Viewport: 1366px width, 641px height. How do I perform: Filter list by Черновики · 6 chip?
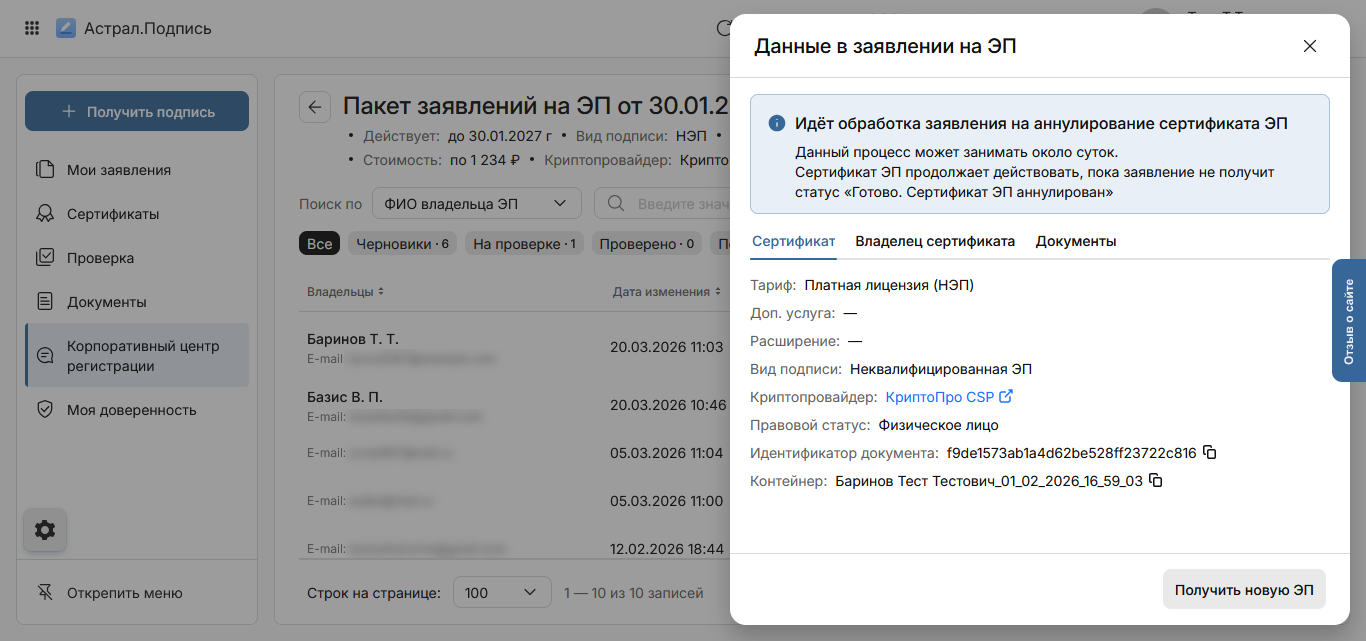click(403, 244)
